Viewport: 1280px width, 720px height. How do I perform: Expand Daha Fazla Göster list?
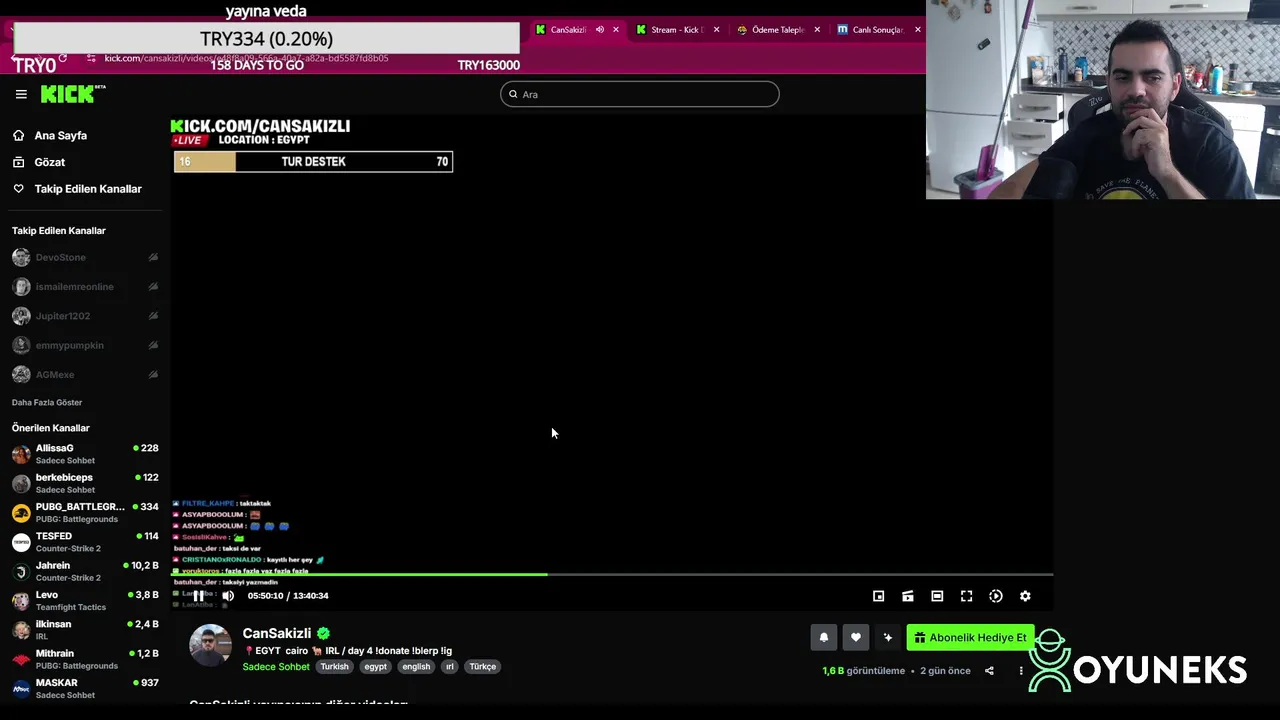pyautogui.click(x=47, y=403)
